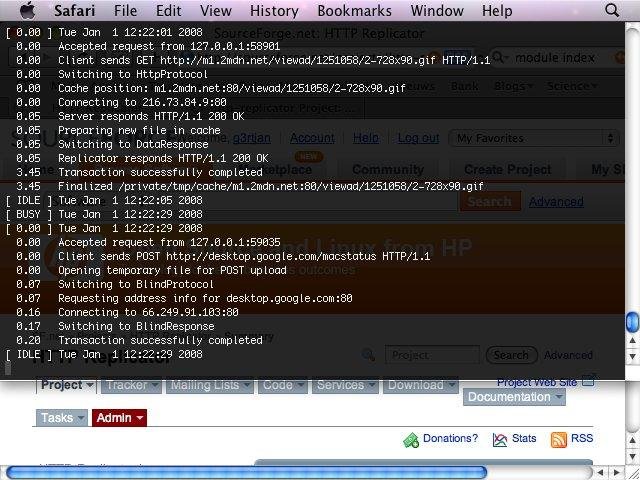The image size is (640, 480).
Task: Click the '[ BUSY ]' status line
Action: tap(104, 214)
